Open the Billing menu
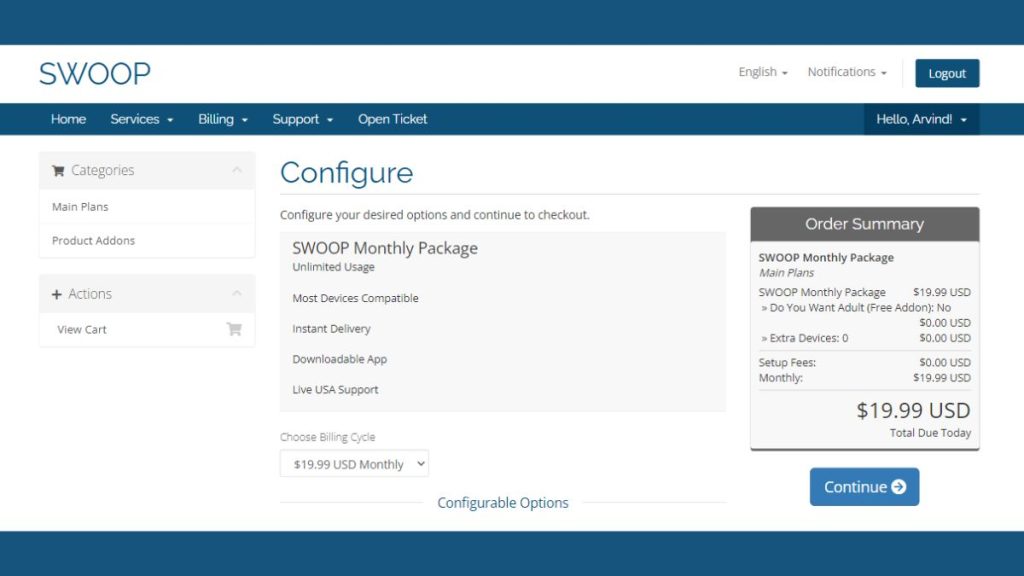 223,119
